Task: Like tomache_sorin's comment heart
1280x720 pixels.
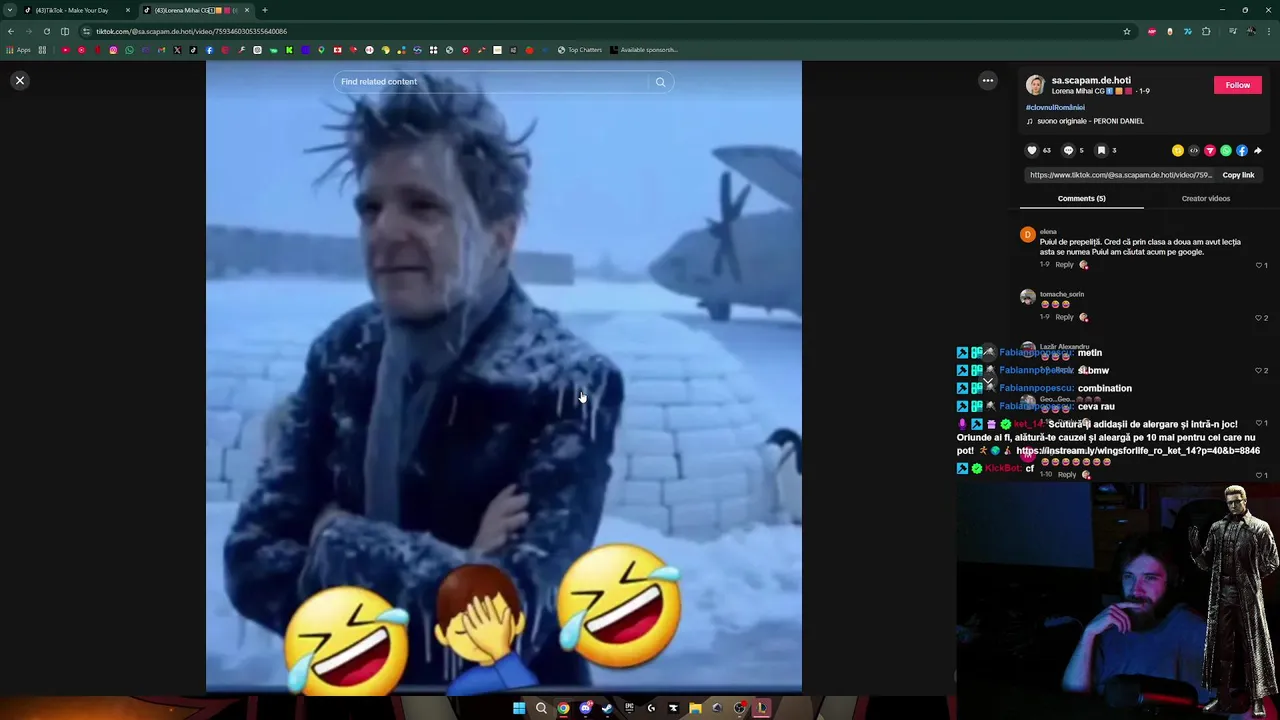Action: coord(1259,318)
